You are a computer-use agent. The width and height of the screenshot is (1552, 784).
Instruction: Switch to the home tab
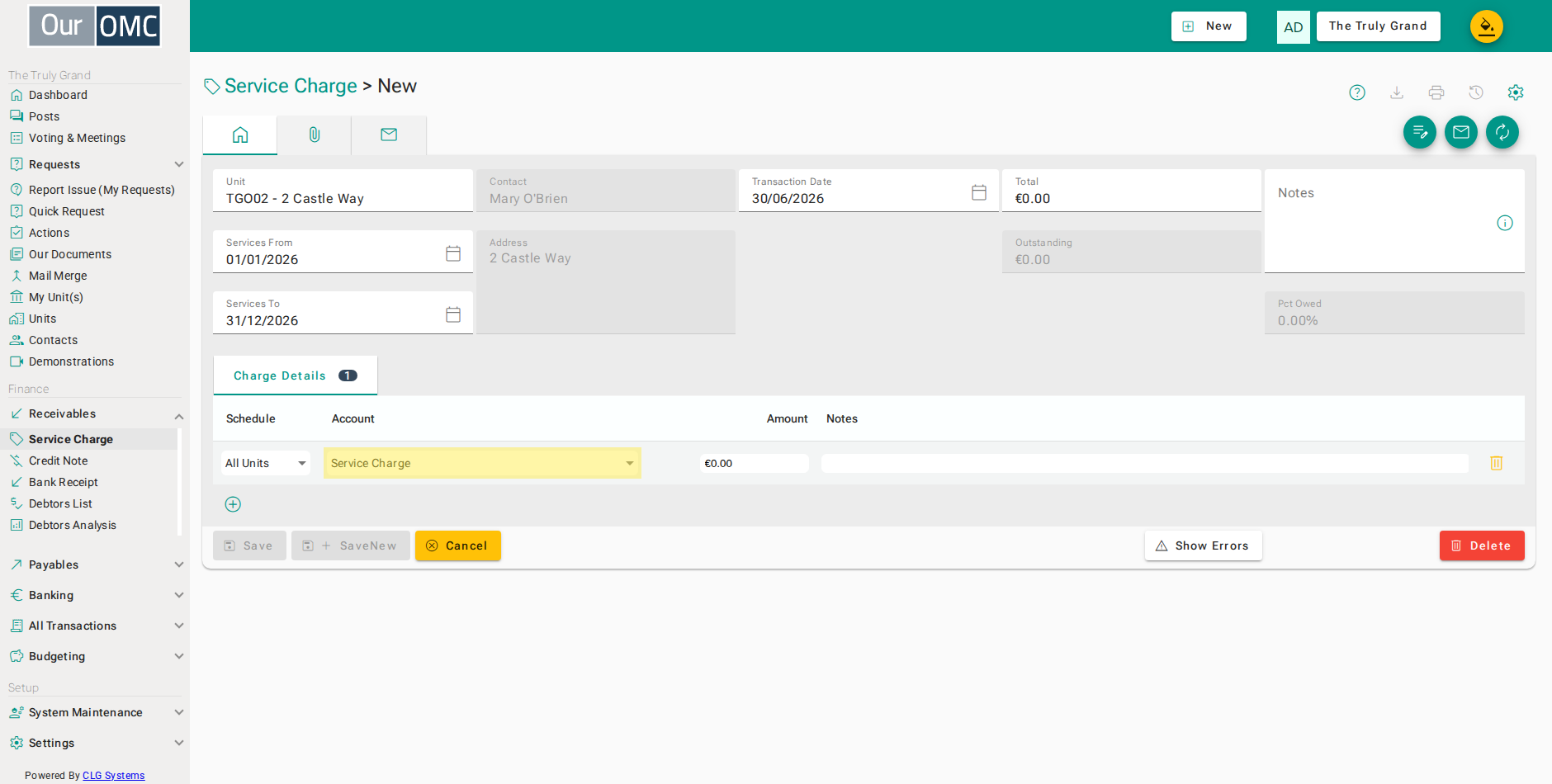(240, 135)
